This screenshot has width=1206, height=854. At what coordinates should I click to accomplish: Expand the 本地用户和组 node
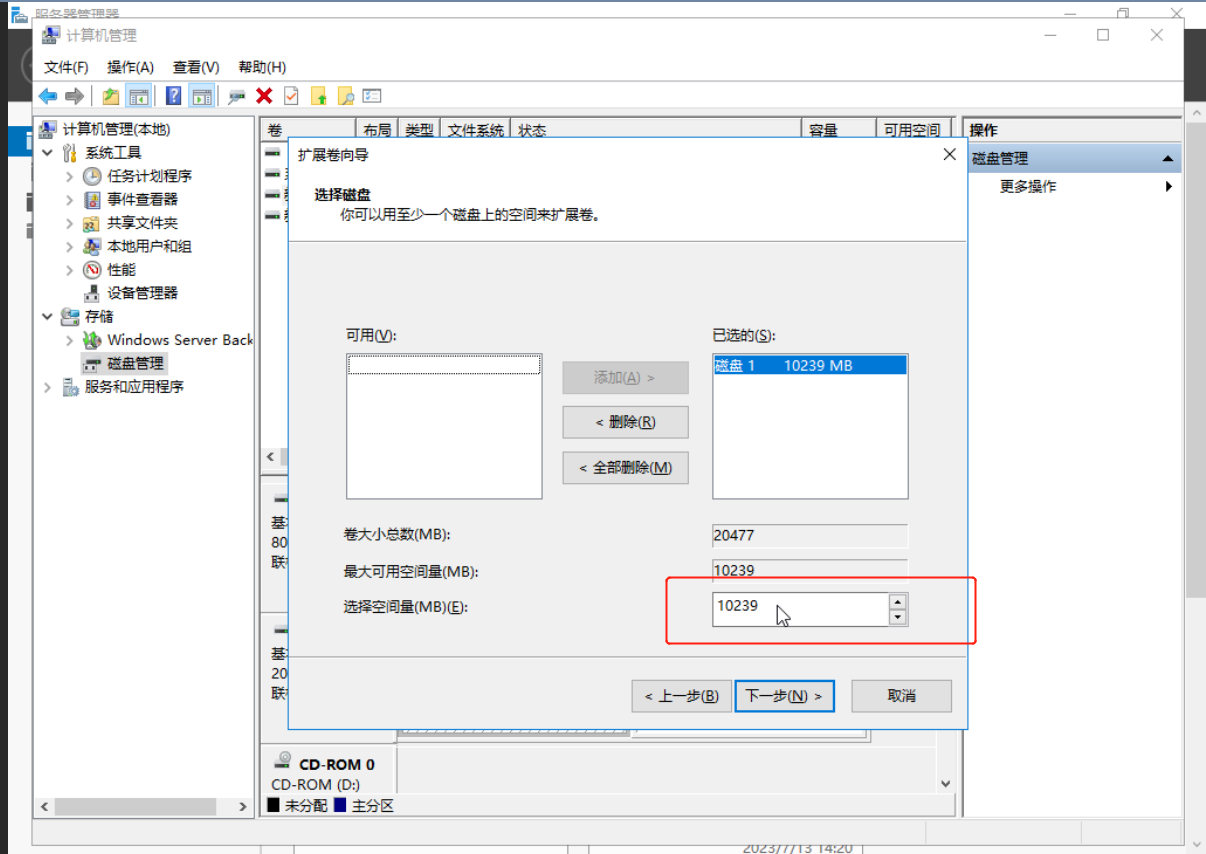point(69,246)
